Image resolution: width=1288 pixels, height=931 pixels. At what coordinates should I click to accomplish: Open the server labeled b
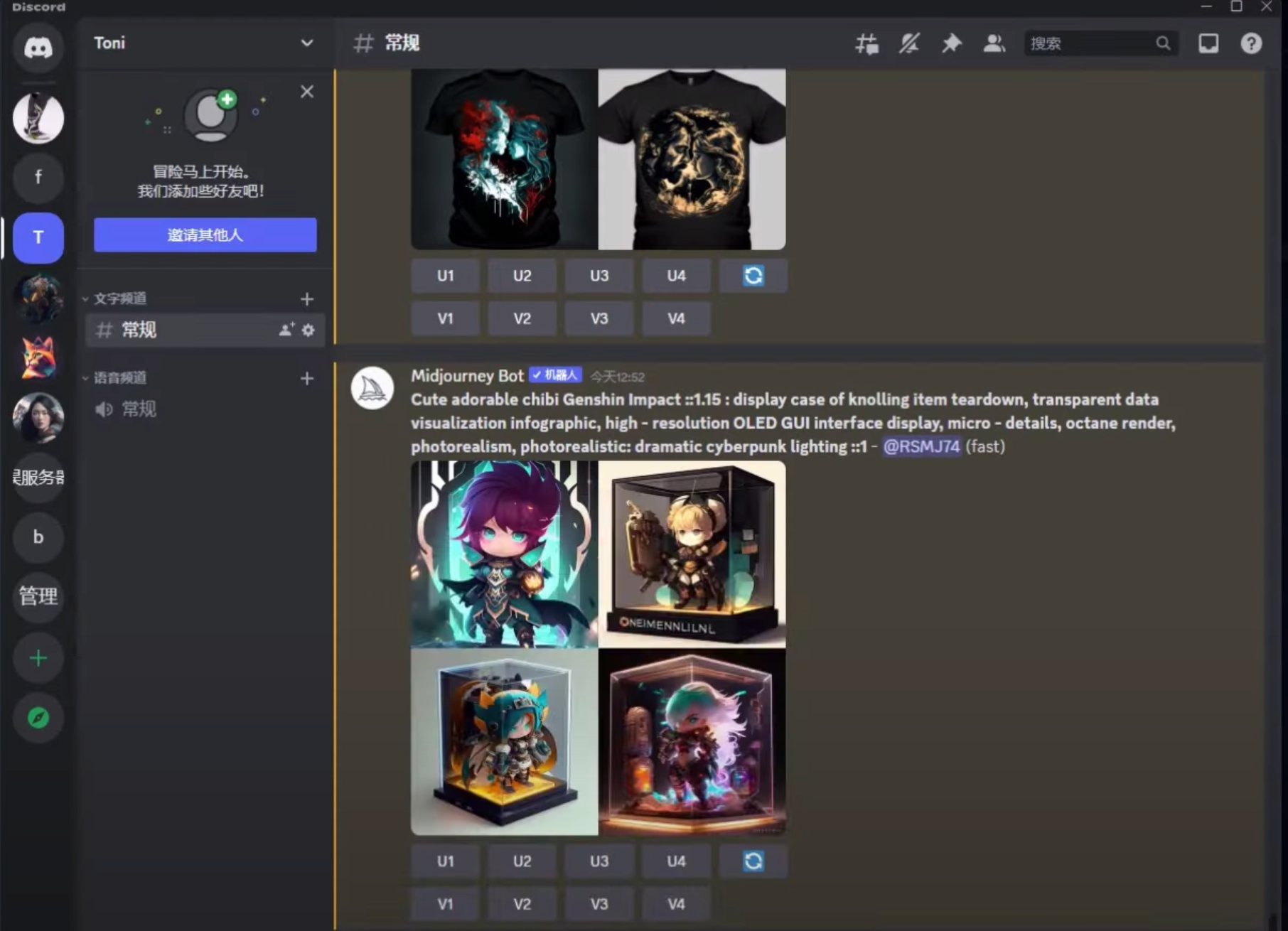tap(38, 537)
